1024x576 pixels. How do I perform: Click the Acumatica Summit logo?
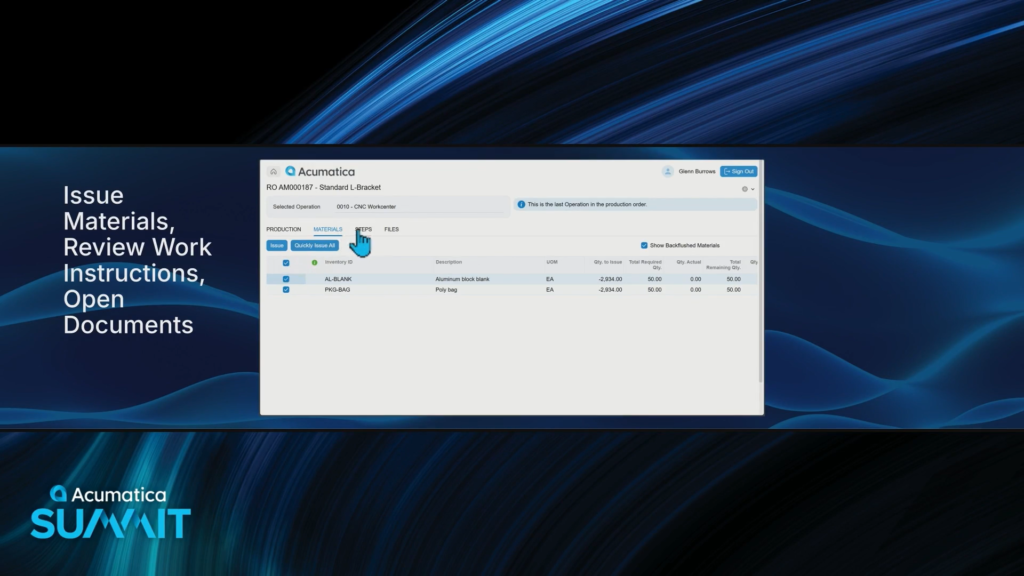pos(110,512)
